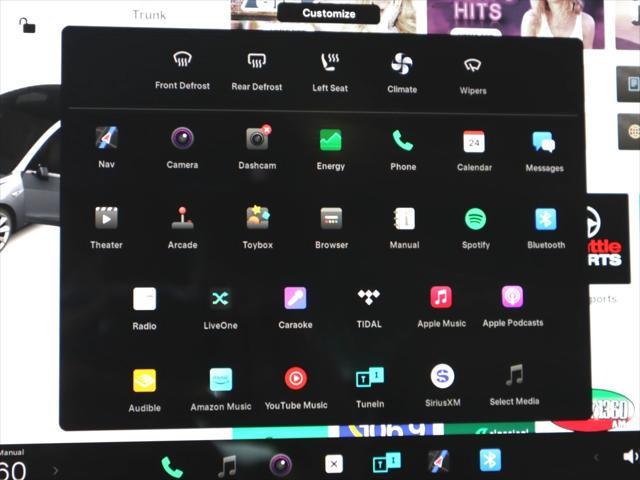Select the sports station thumbnail behind launcher
This screenshot has width=640, height=480.
point(608,239)
